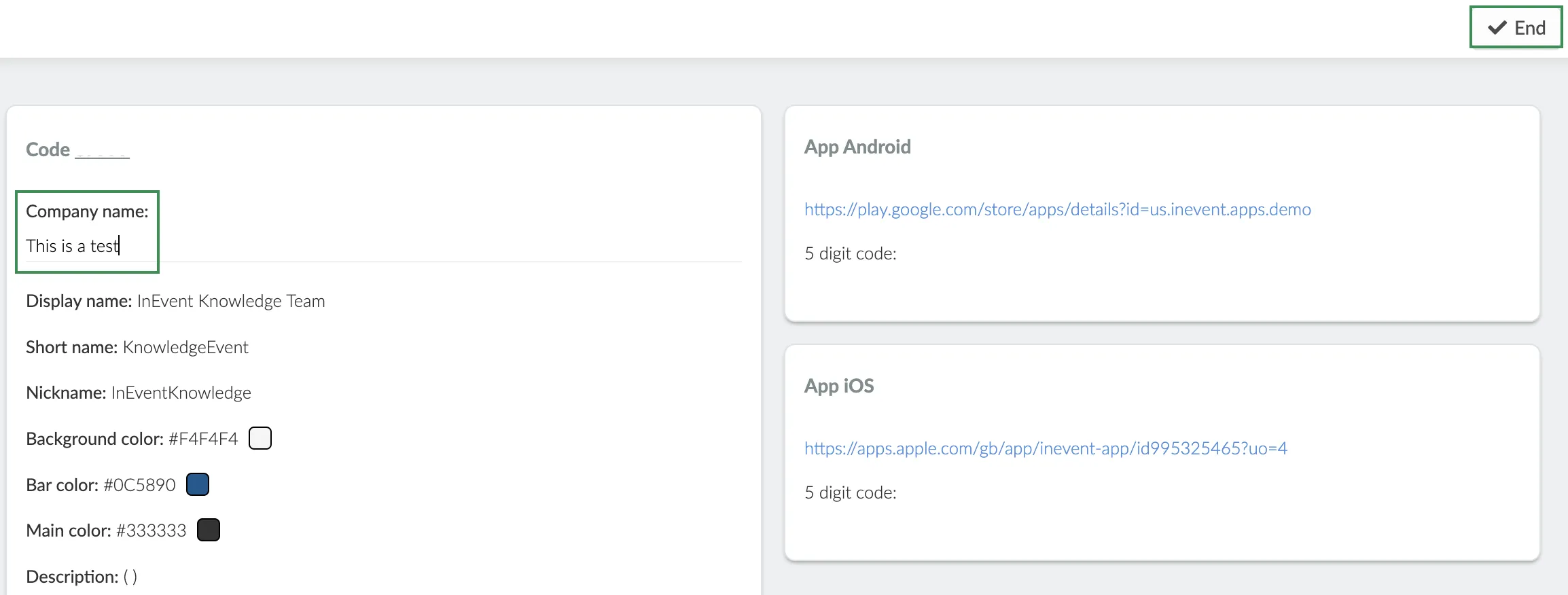The height and width of the screenshot is (595, 1568).
Task: Click the Background color hex value #F4F4F4
Action: click(x=203, y=439)
